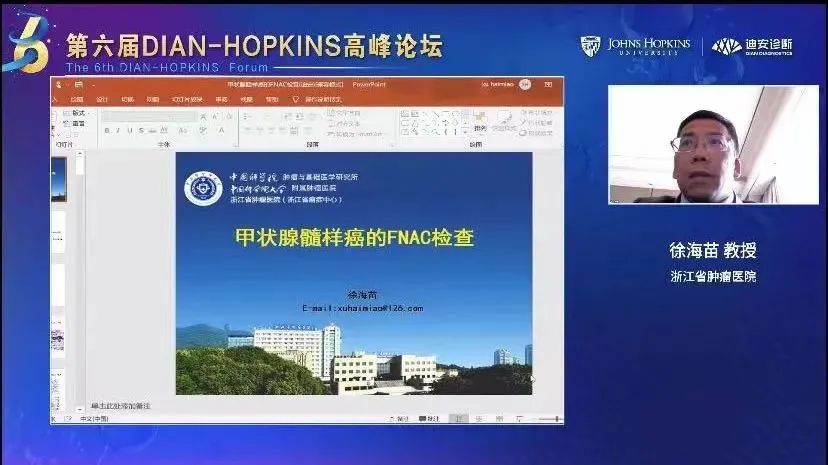Click the email address link on slide

[362, 309]
